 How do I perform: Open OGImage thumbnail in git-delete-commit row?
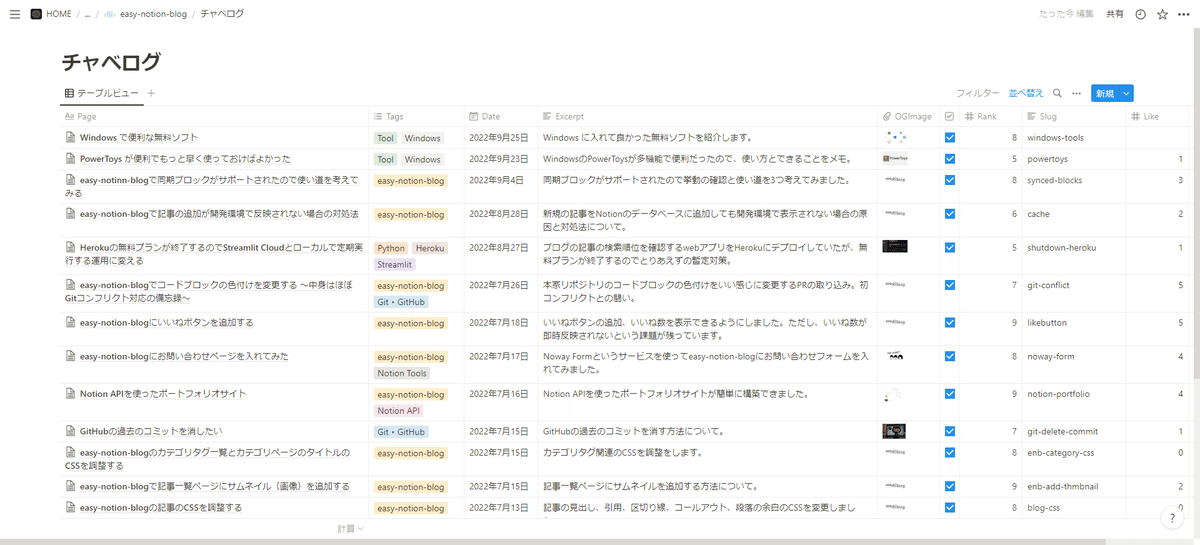click(x=894, y=431)
